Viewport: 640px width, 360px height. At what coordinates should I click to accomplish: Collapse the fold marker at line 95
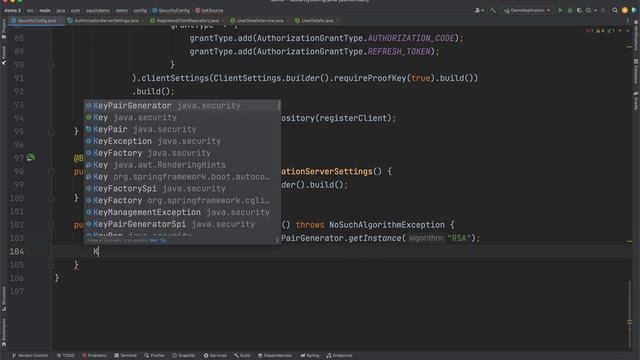point(51,131)
